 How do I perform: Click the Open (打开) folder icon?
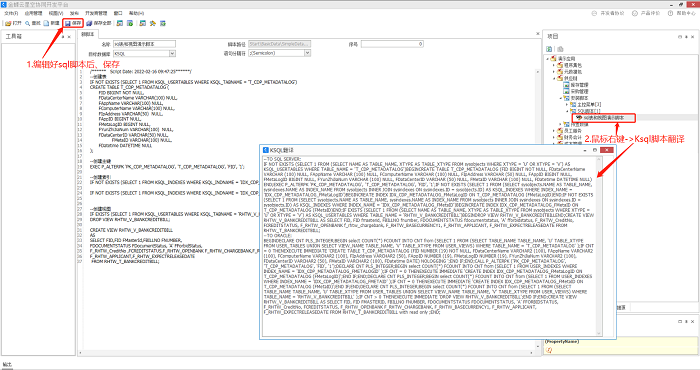pos(8,23)
